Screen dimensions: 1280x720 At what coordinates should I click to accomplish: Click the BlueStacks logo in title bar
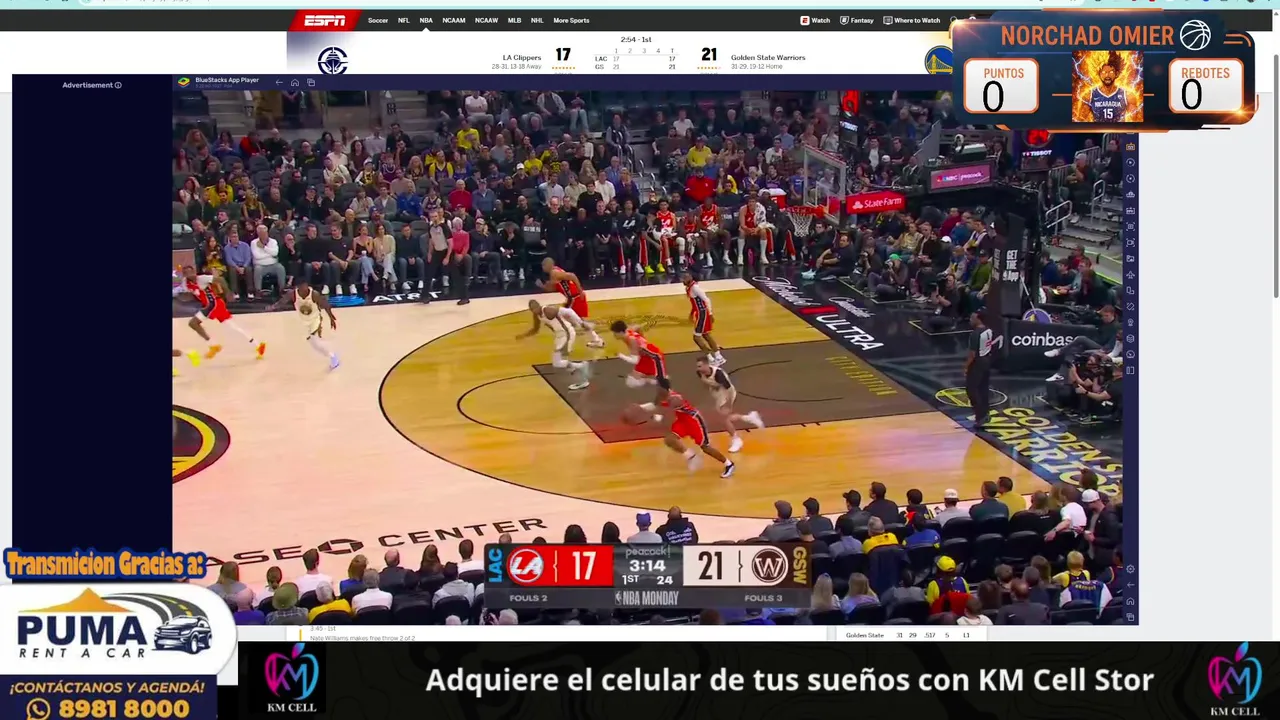coord(183,81)
